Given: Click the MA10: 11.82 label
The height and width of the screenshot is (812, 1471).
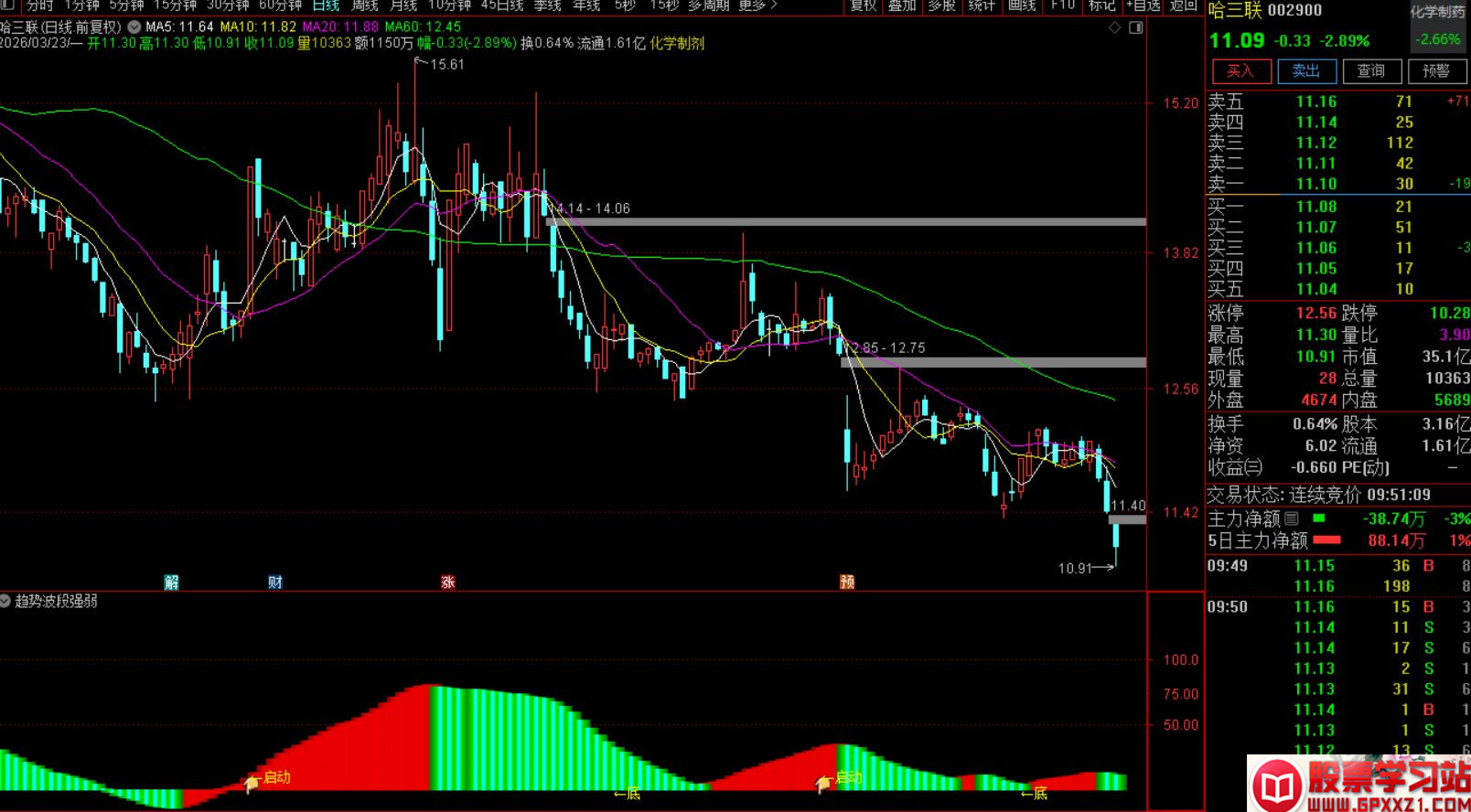Looking at the screenshot, I should [258, 27].
